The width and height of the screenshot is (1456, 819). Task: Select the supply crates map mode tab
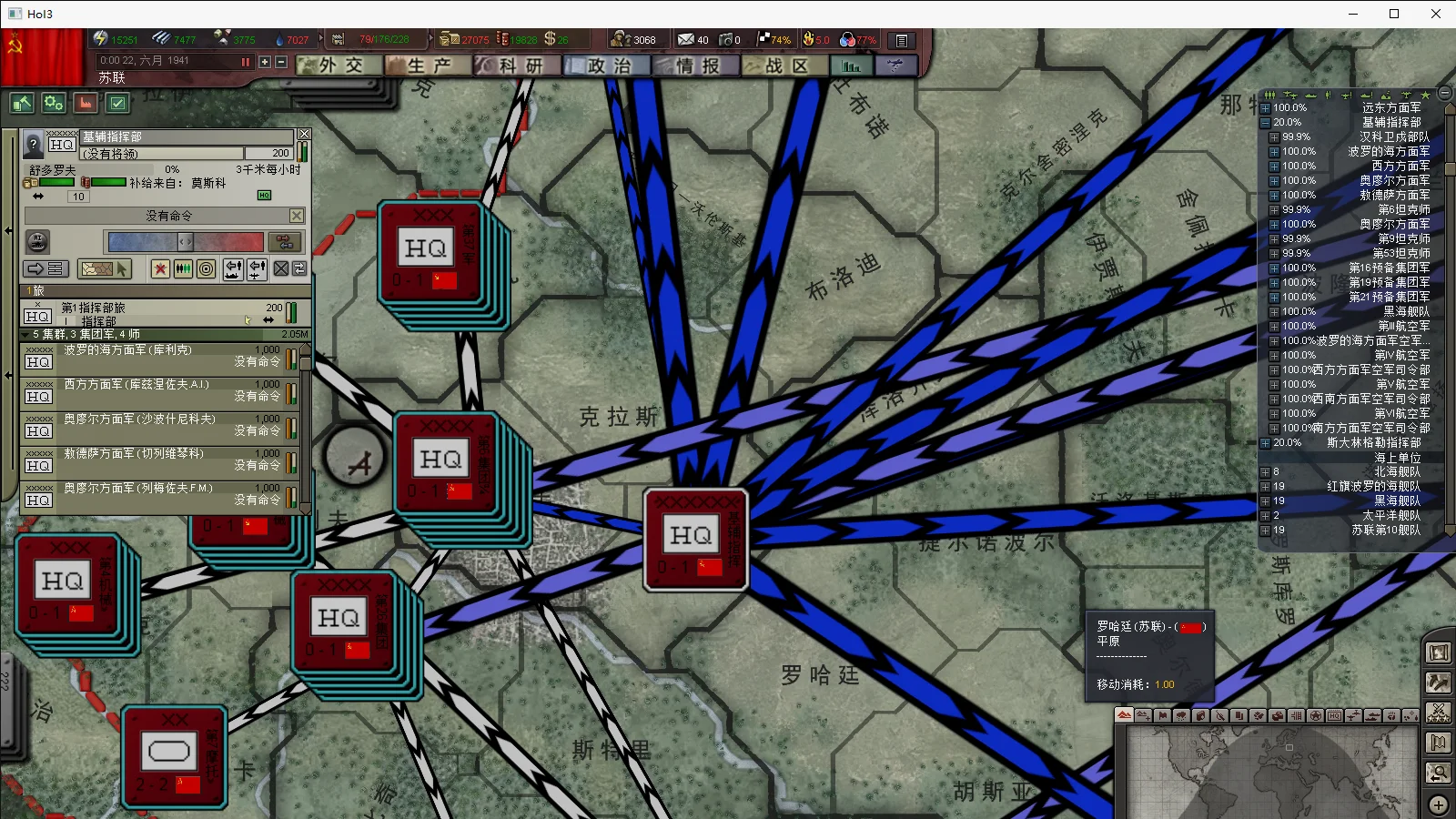1277,715
